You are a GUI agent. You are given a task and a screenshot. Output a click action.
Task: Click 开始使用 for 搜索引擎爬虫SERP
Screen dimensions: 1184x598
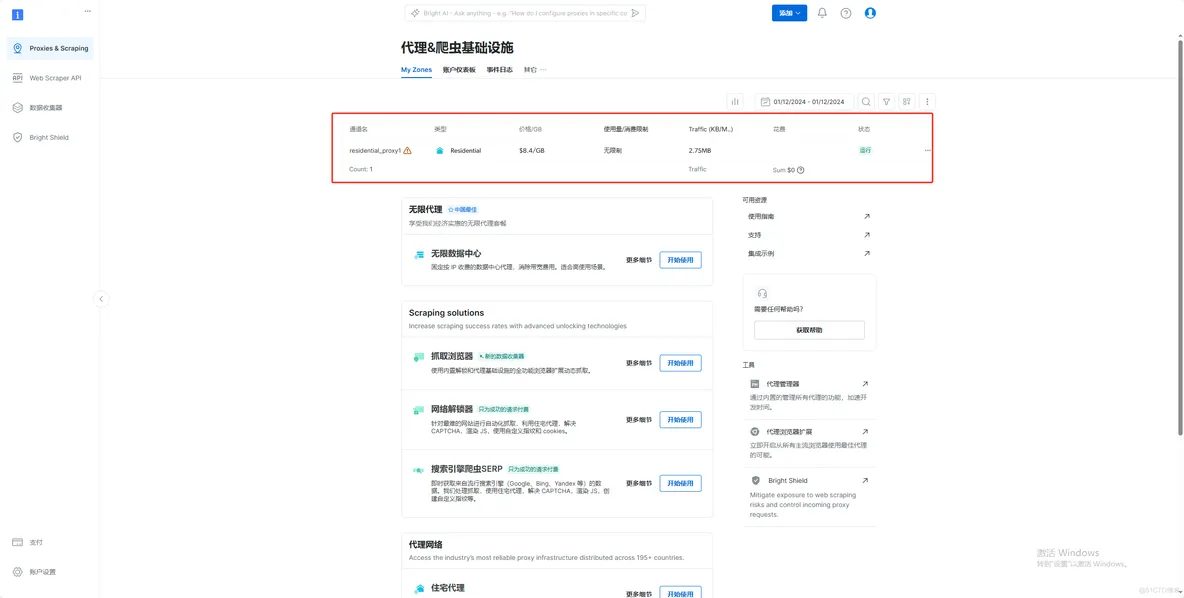coord(680,483)
